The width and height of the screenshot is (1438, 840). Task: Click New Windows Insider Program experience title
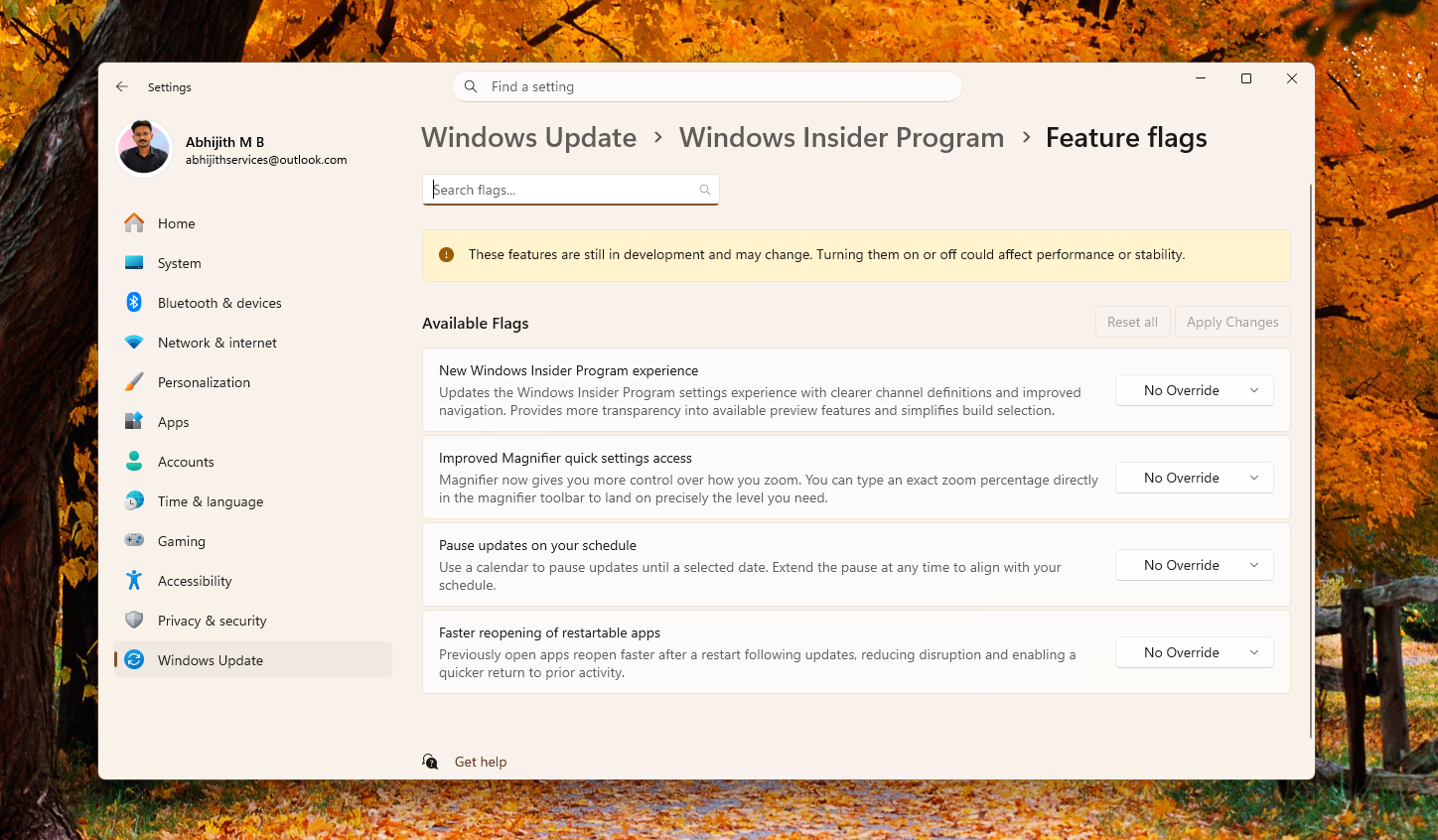[x=569, y=370]
